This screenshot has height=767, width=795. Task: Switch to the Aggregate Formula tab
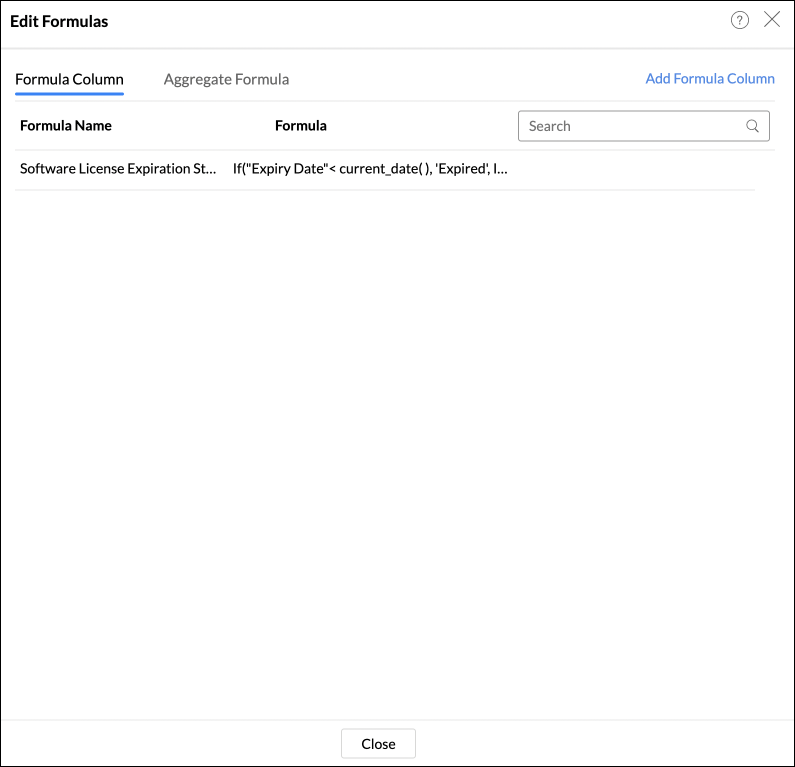[x=226, y=79]
